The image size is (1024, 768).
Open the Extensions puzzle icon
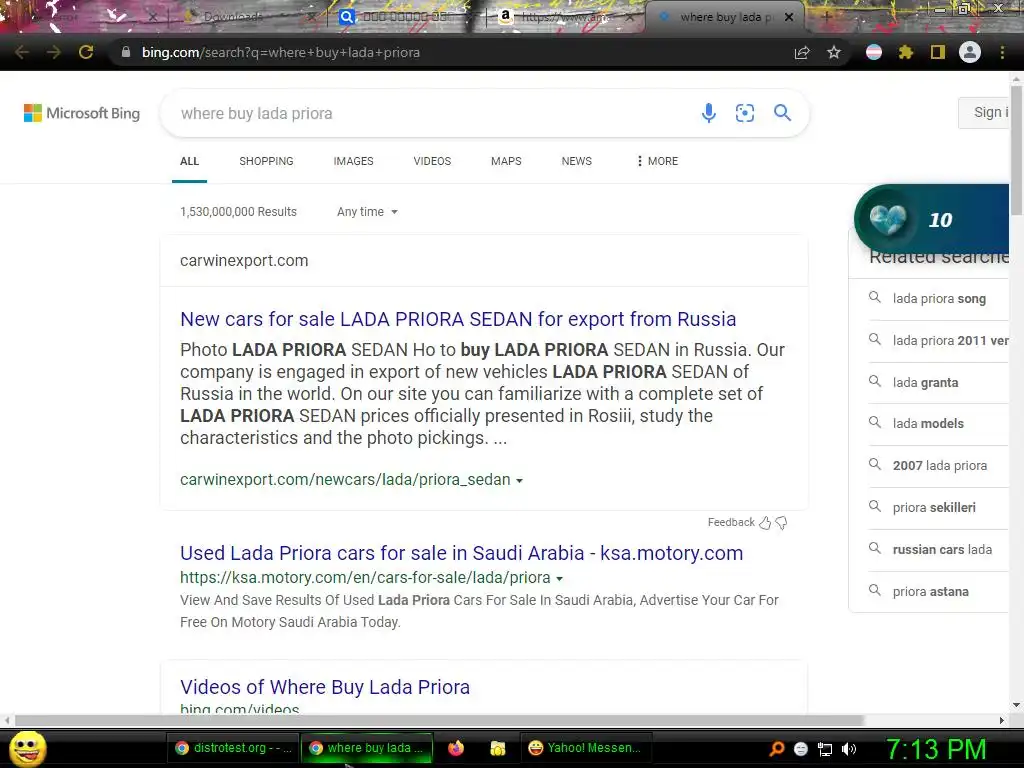pos(906,52)
